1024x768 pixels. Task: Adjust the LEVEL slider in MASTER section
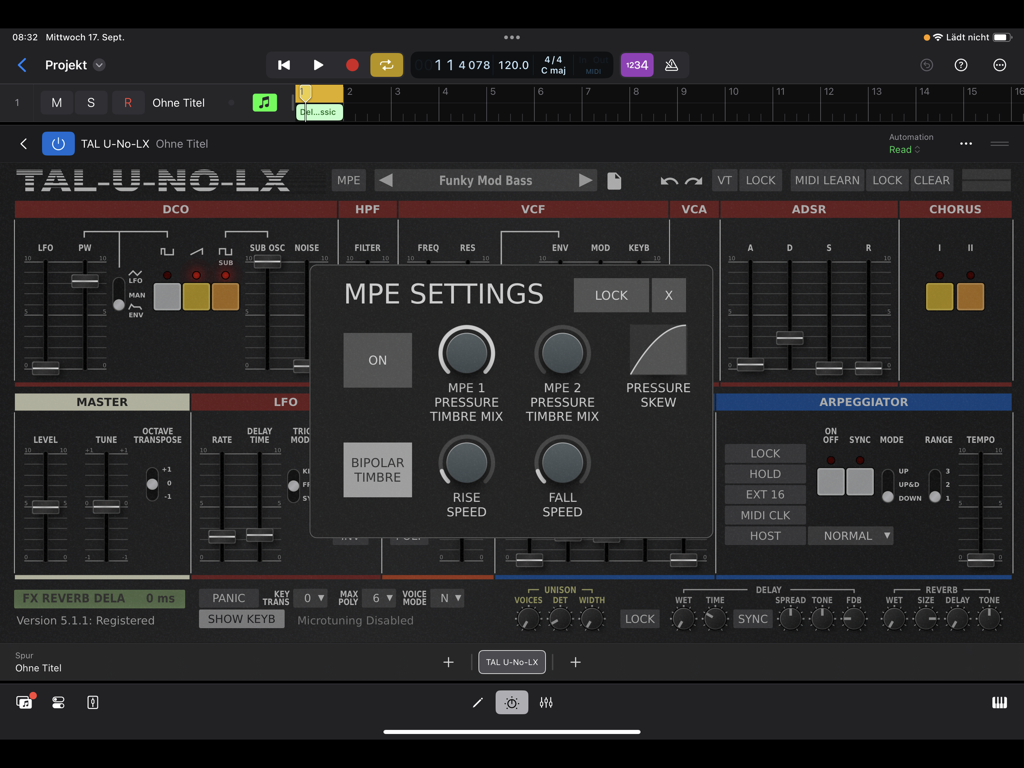coord(45,505)
